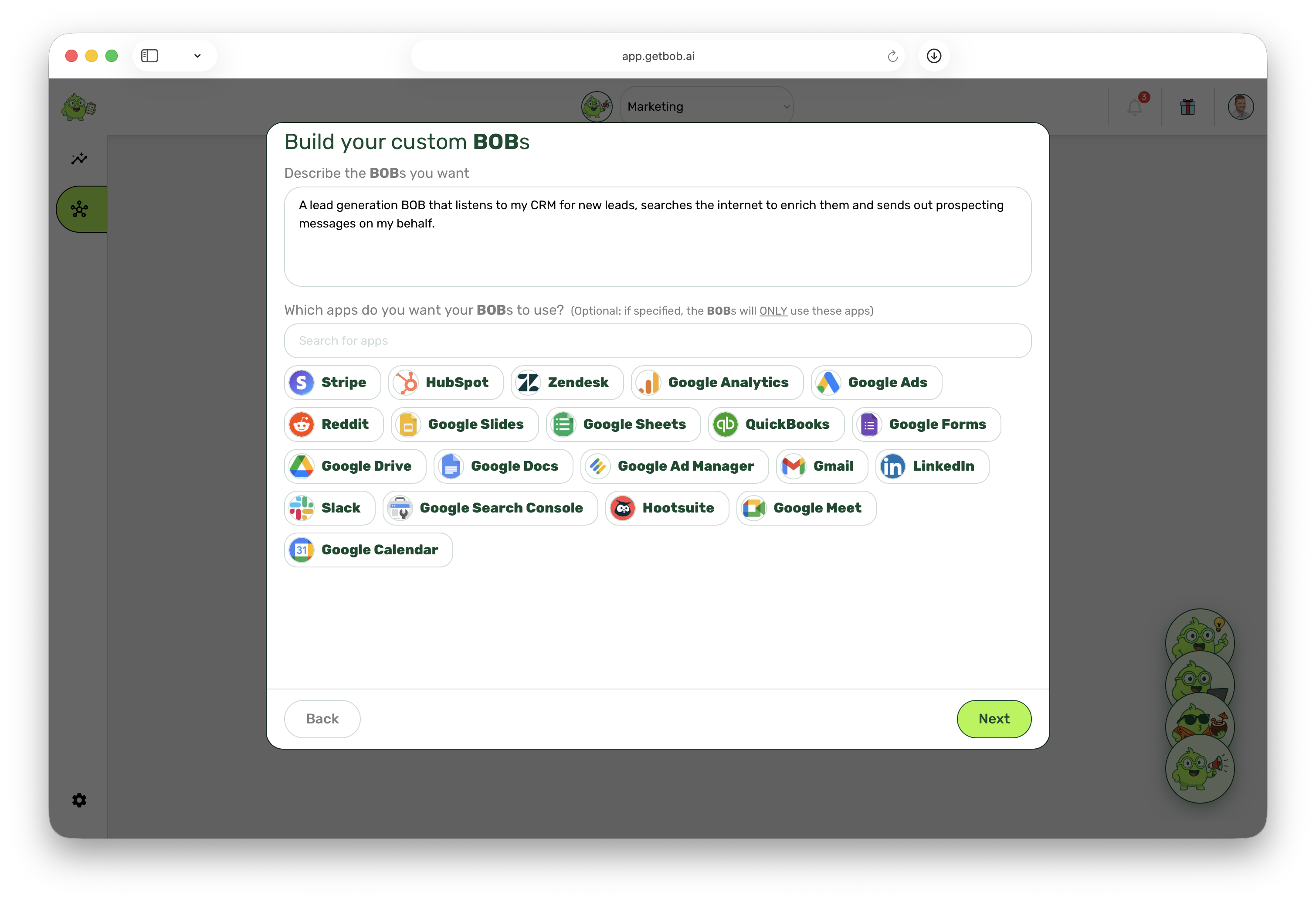Screen dimensions: 1316x903
Task: Open the browser sidebar chevron dropdown
Action: coord(197,55)
